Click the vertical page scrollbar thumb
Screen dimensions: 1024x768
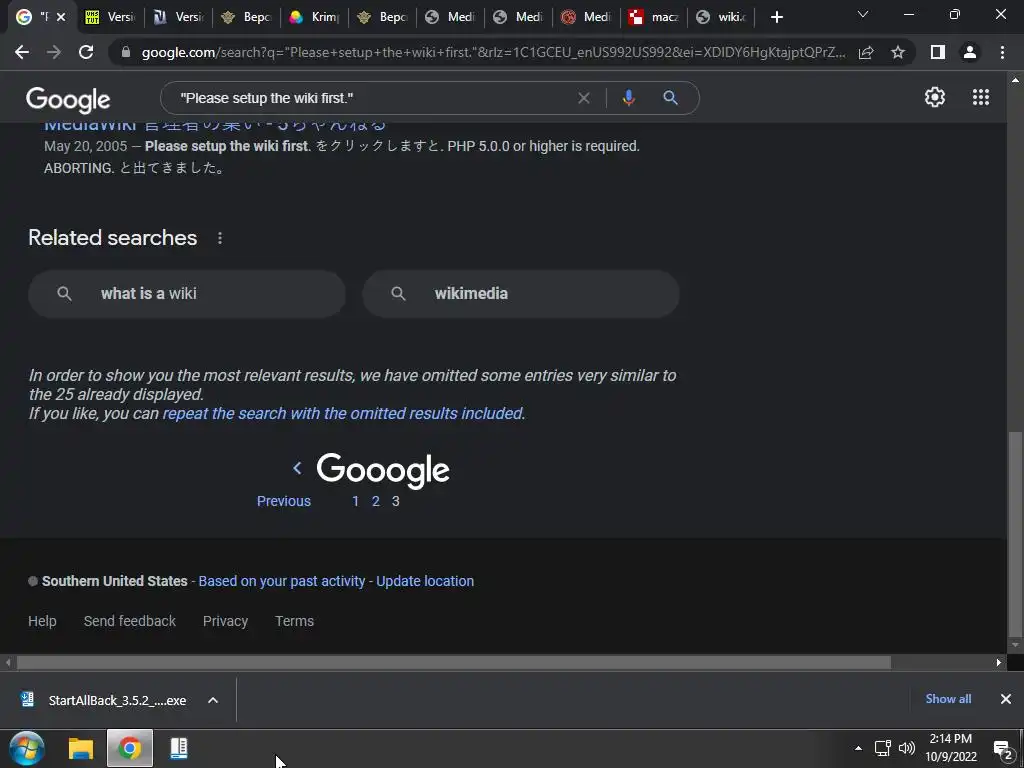point(1015,532)
